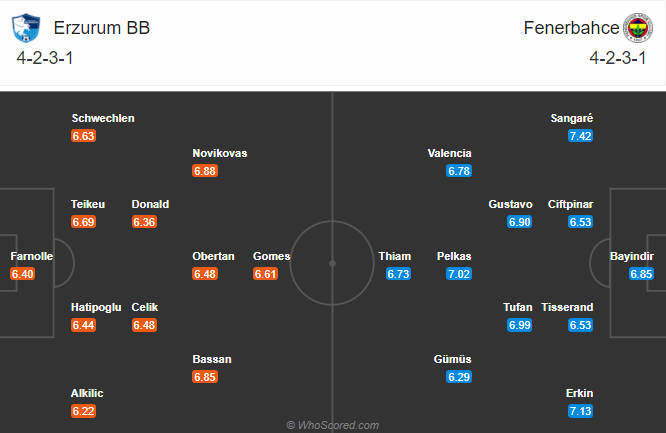
Task: Select player Valencia
Action: [x=449, y=153]
